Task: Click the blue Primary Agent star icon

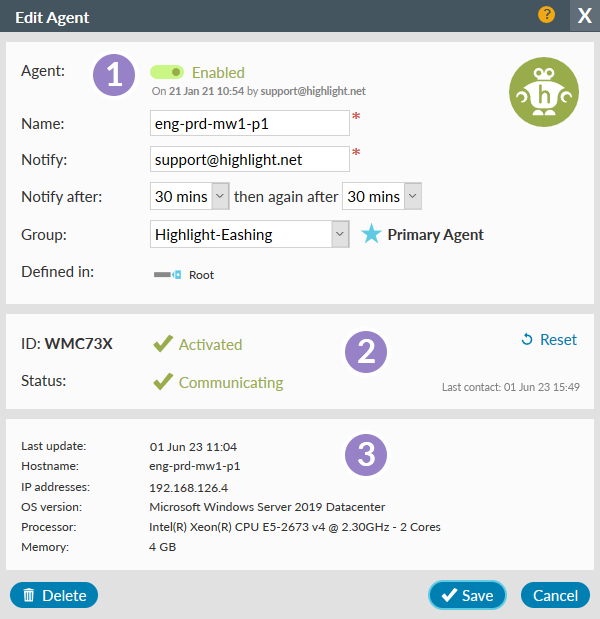Action: click(371, 235)
